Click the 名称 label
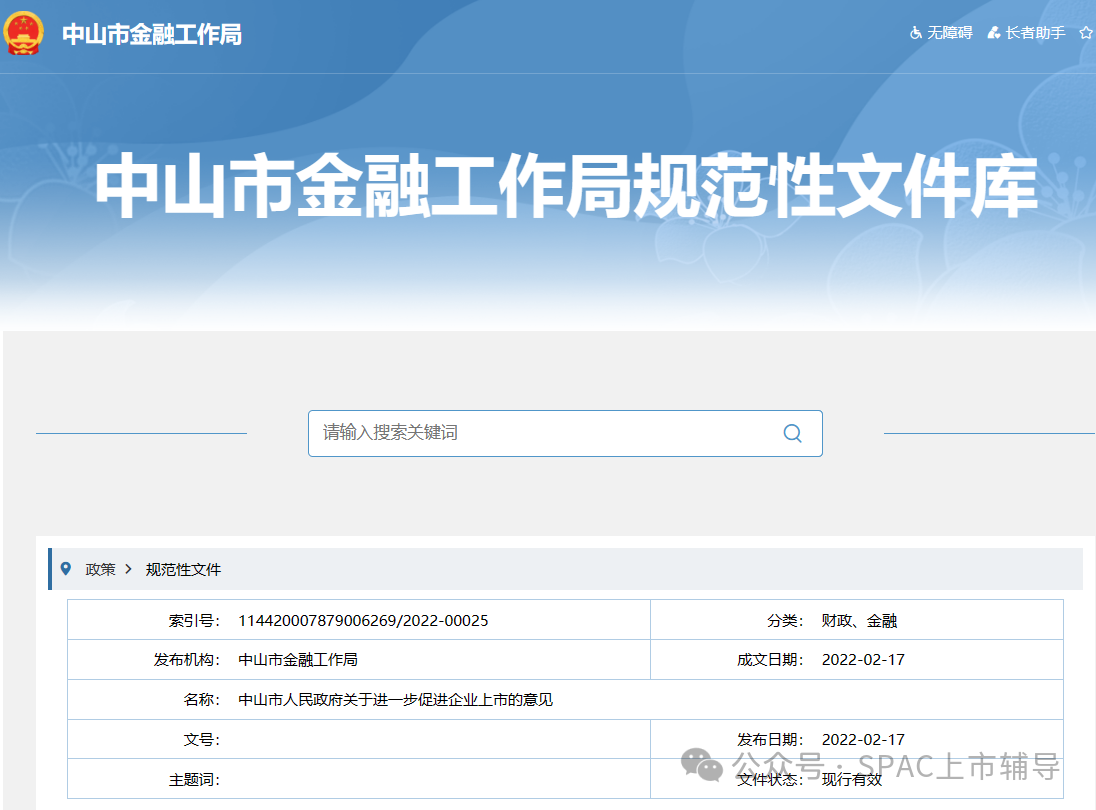Screen dimensions: 1096x810 (x=202, y=700)
